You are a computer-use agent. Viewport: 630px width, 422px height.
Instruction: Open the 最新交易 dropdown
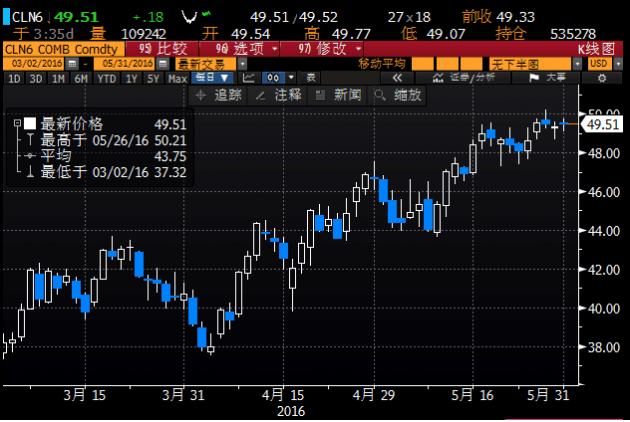tap(209, 64)
